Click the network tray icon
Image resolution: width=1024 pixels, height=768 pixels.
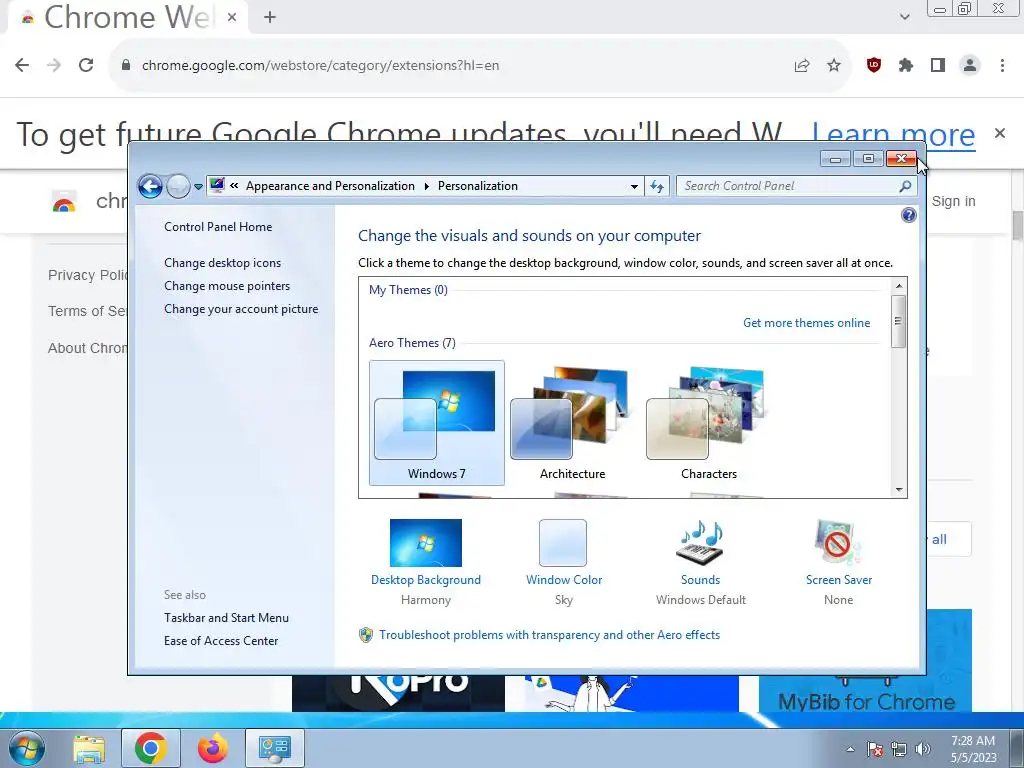coord(899,749)
